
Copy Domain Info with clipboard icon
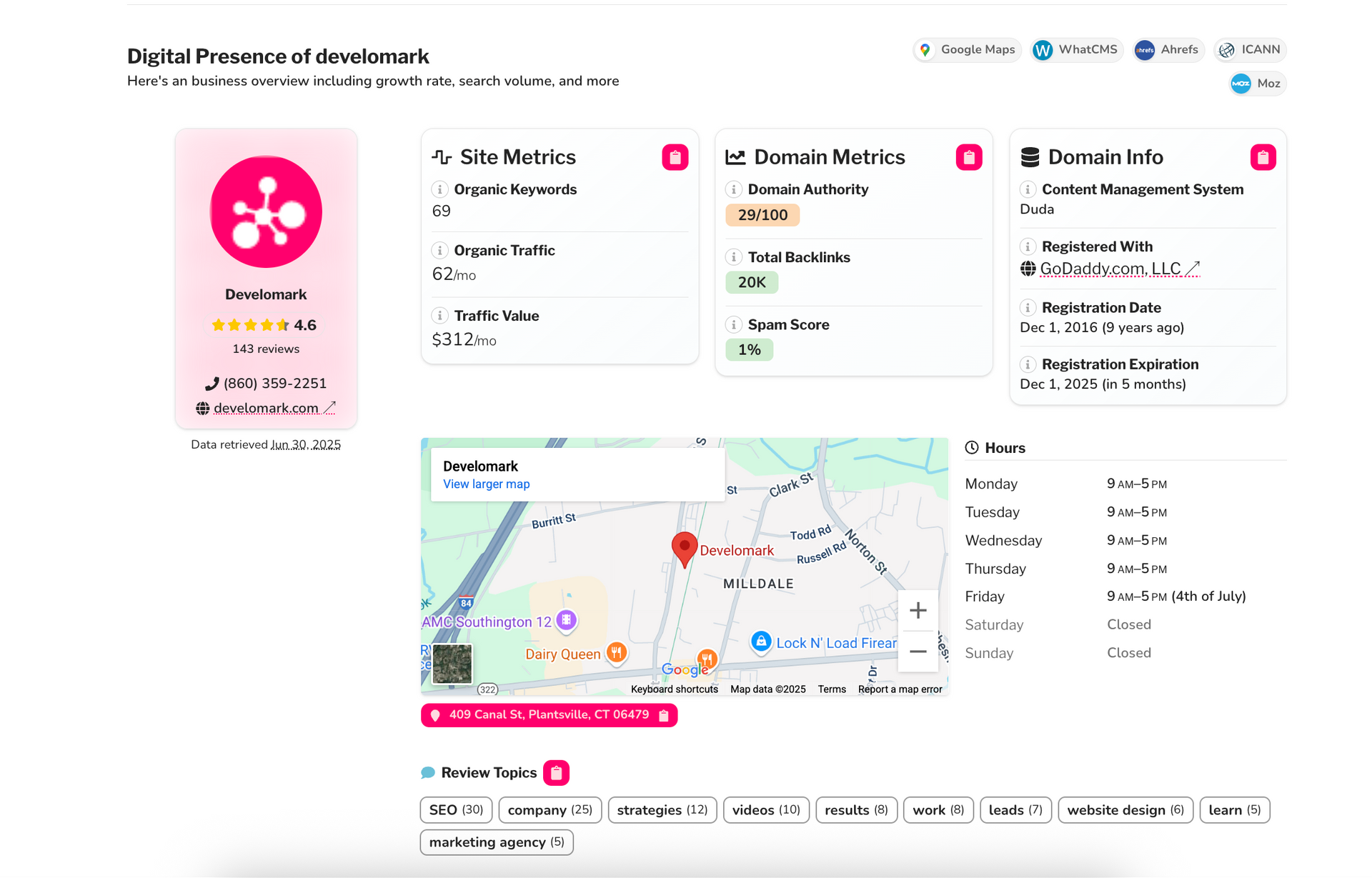coord(1263,157)
